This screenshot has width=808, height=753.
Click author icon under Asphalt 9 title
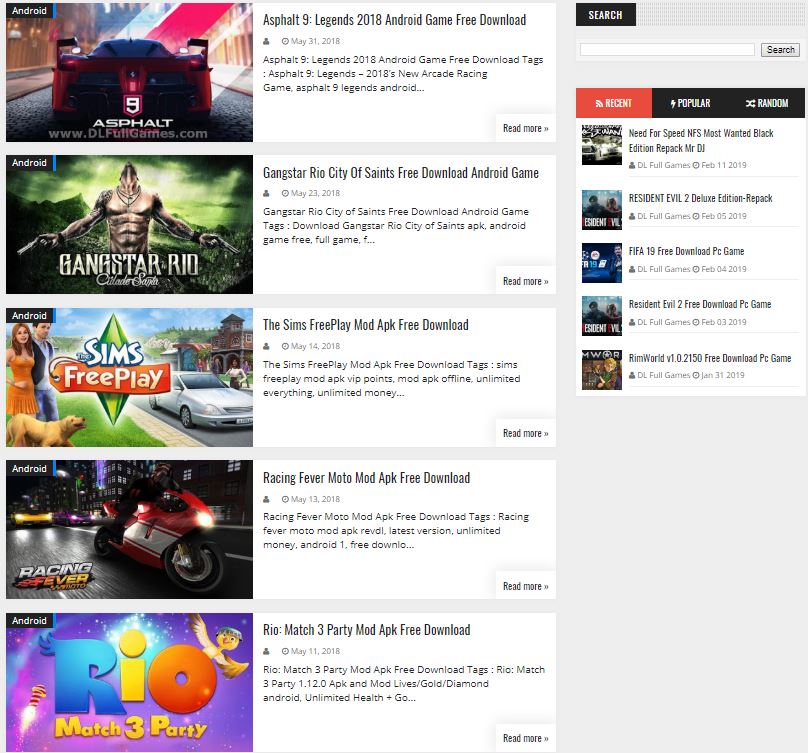[267, 41]
